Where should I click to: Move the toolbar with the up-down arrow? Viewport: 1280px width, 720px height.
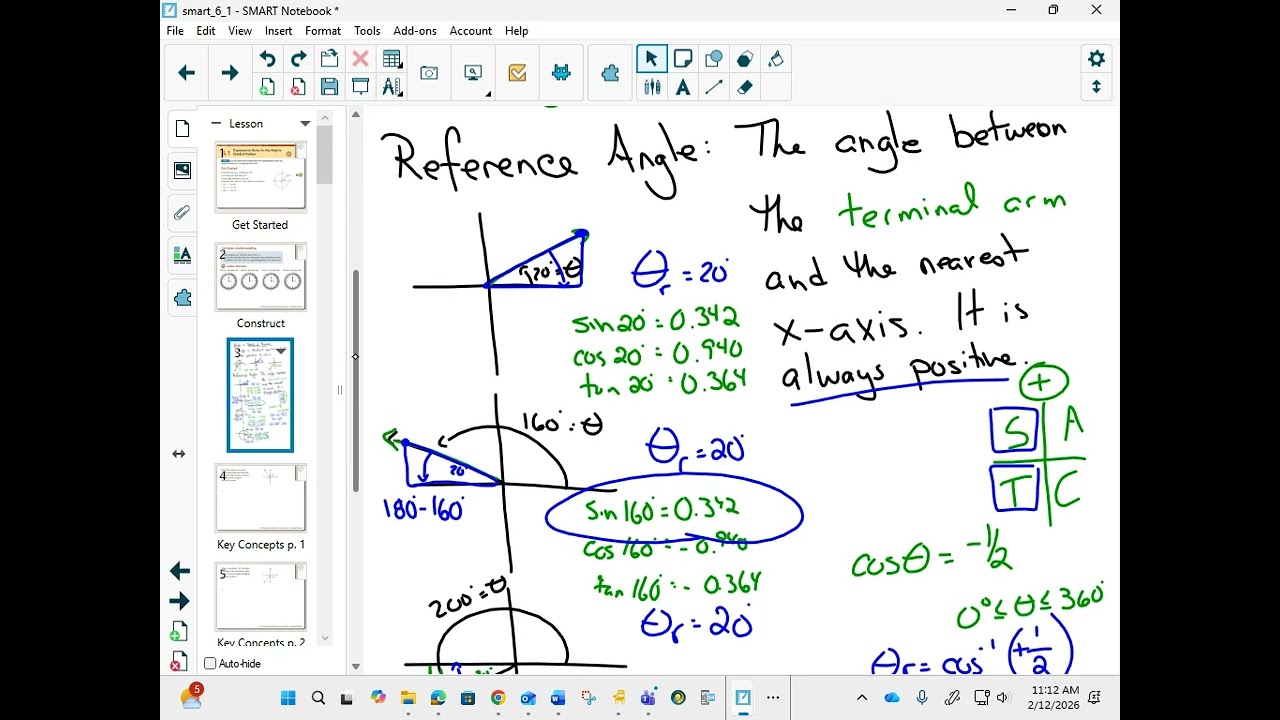point(1096,87)
